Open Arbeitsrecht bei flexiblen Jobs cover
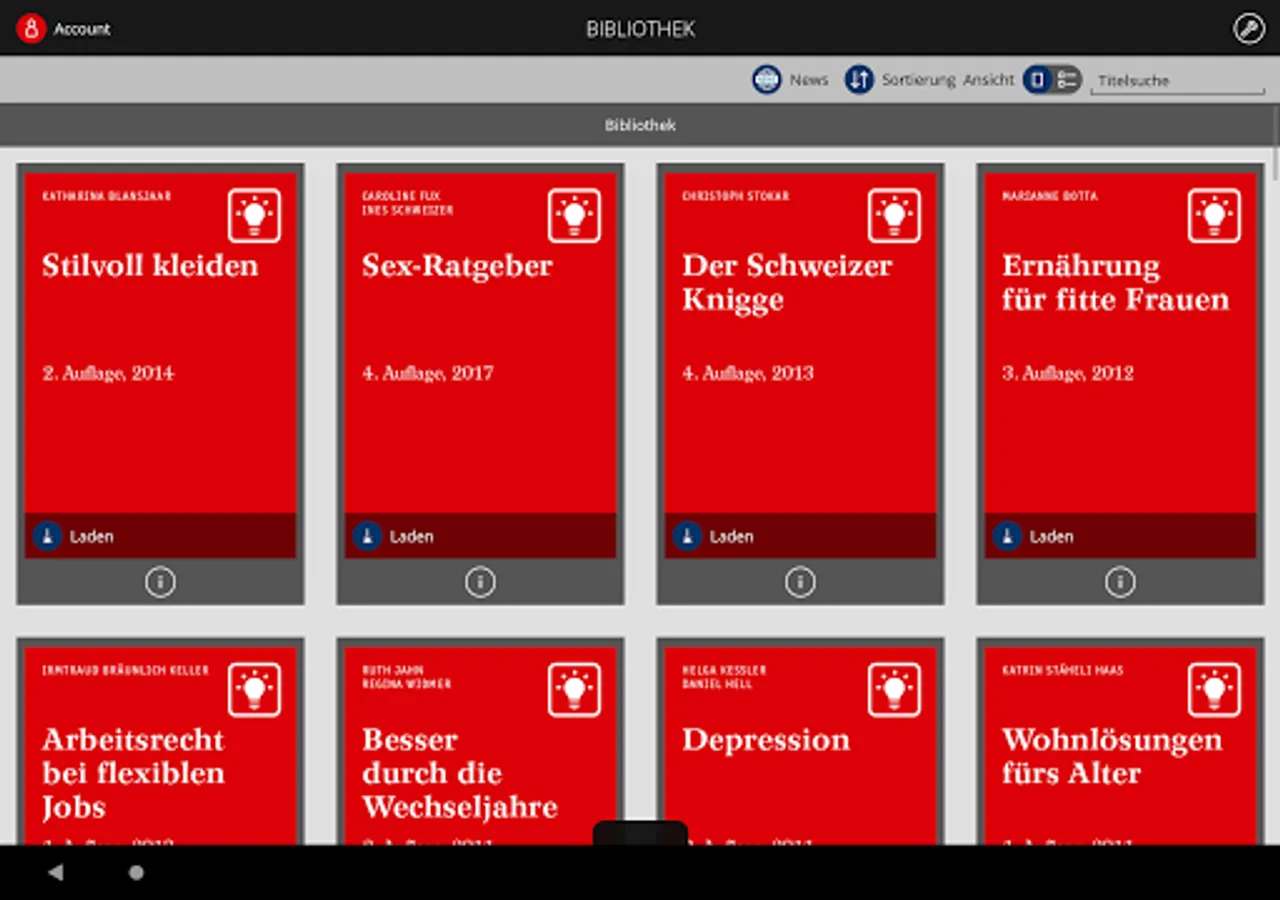This screenshot has width=1280, height=900. click(160, 746)
